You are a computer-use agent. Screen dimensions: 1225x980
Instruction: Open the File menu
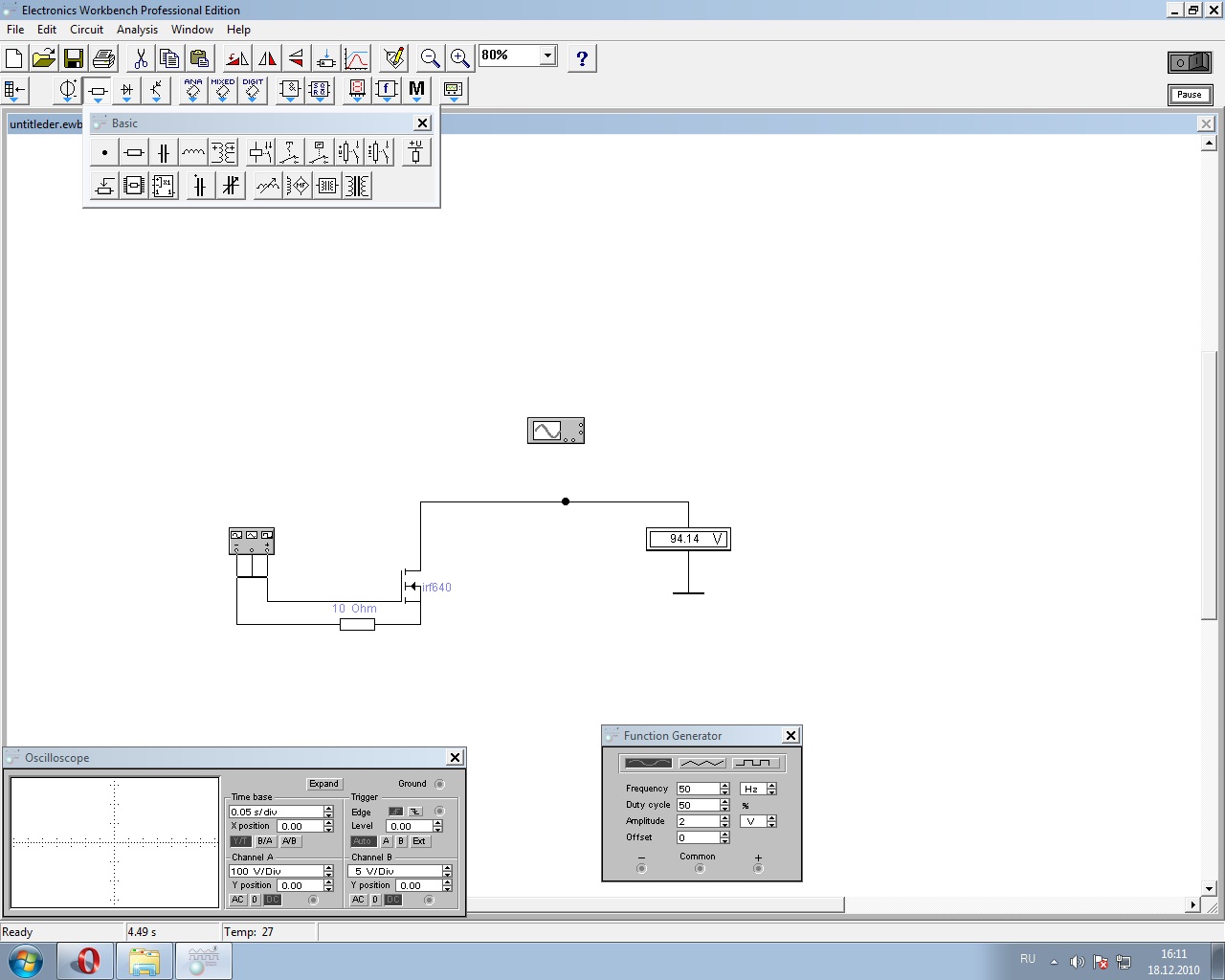click(x=15, y=30)
